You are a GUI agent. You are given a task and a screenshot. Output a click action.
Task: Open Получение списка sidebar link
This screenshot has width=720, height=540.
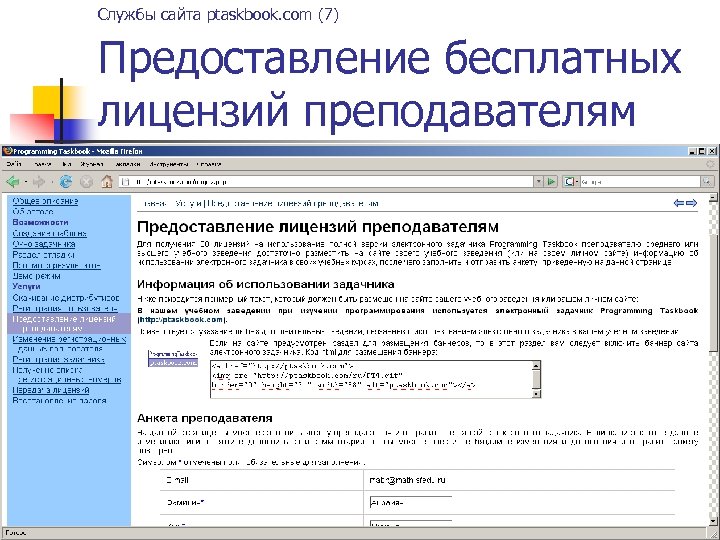pos(67,375)
